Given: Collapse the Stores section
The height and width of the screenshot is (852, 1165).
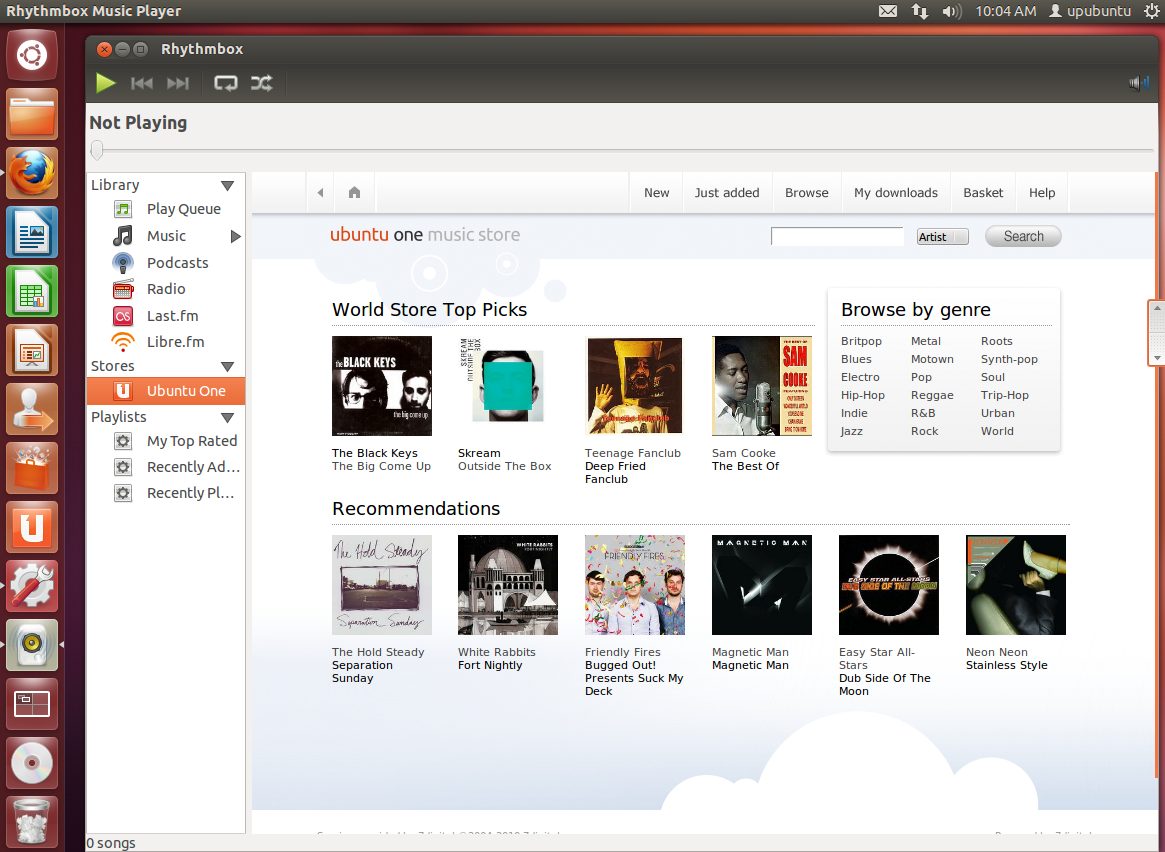Looking at the screenshot, I should tap(227, 366).
